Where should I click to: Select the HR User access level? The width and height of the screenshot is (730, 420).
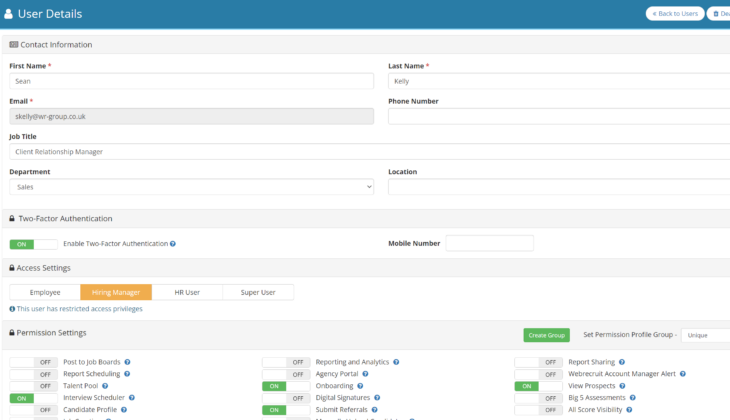187,292
